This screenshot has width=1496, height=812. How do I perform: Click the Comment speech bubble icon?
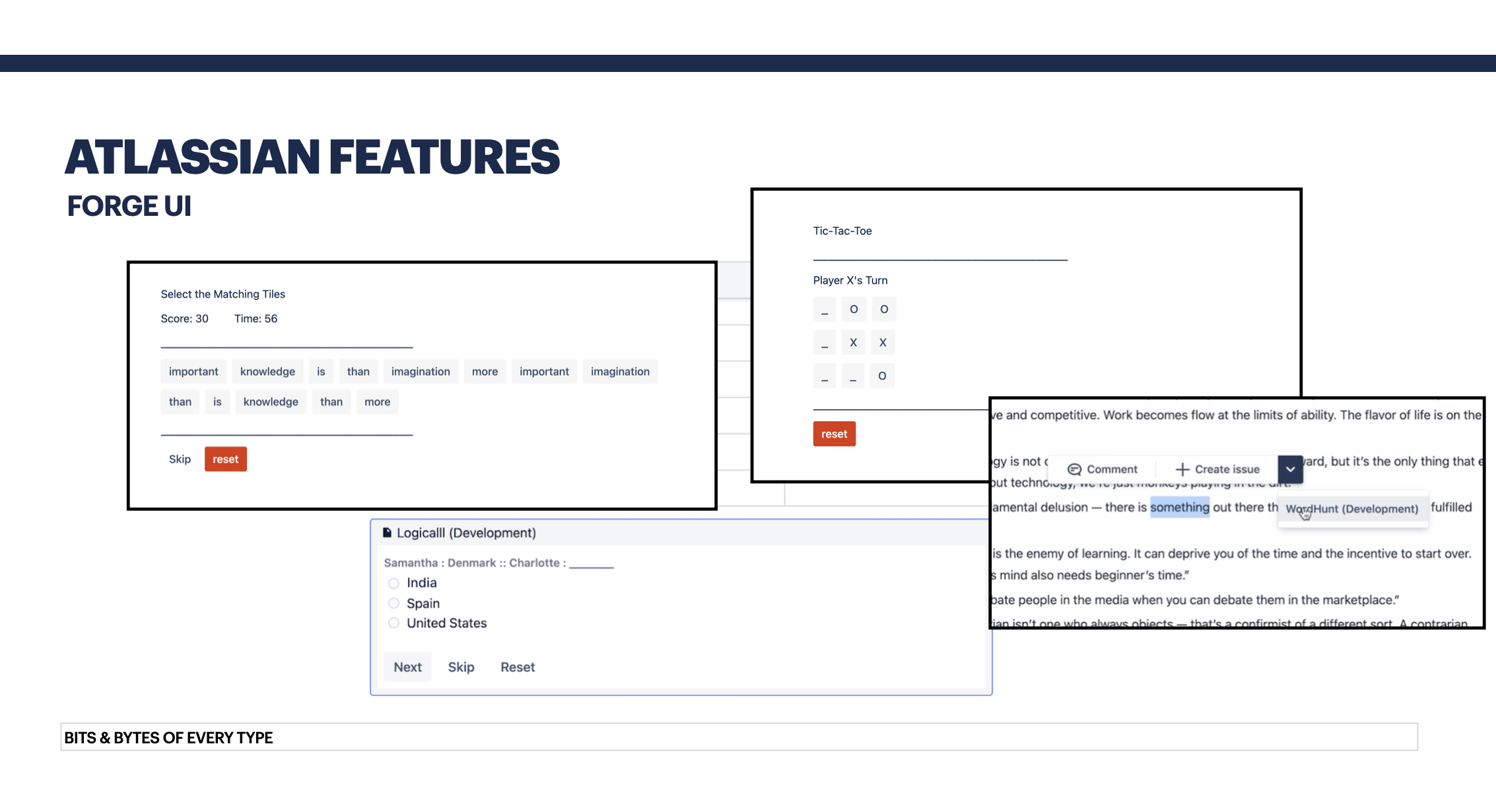1074,469
